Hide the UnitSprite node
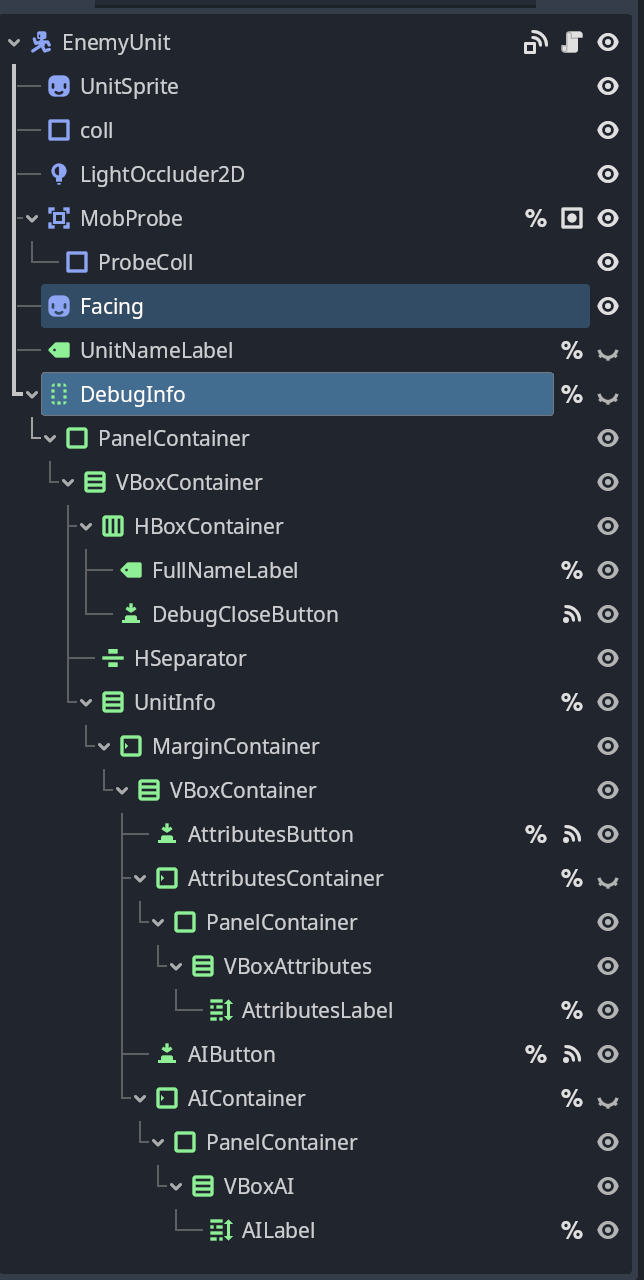This screenshot has width=644, height=1280. click(607, 86)
